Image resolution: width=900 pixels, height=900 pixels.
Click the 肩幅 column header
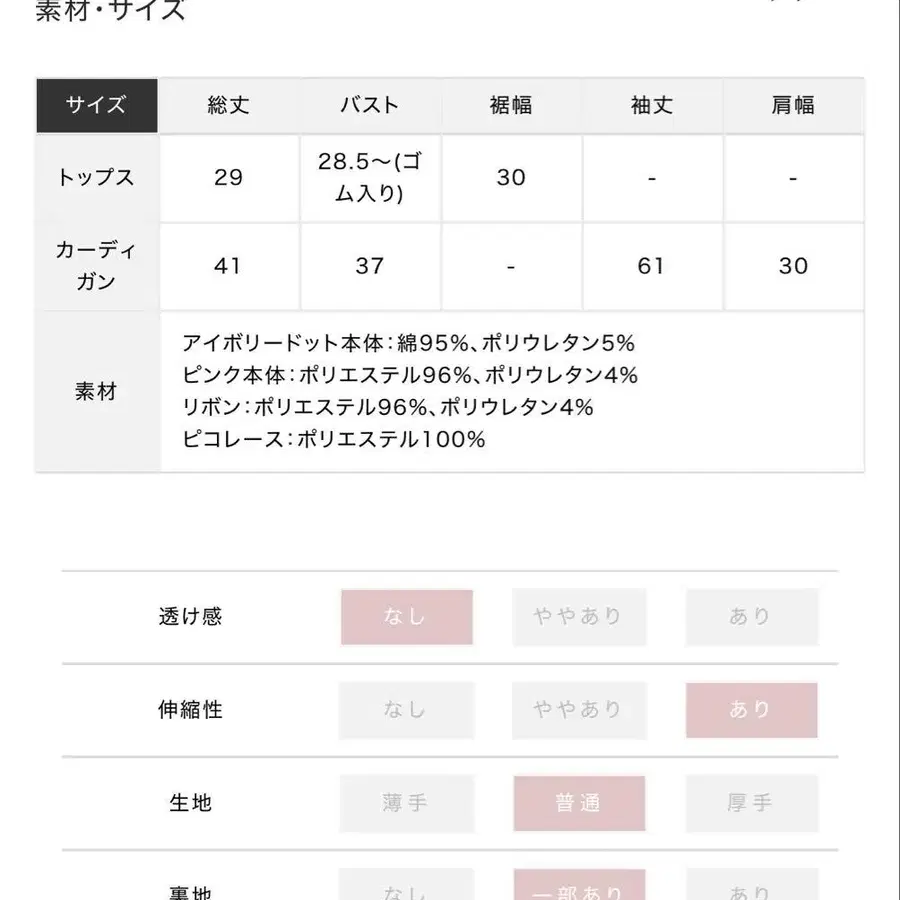point(793,105)
